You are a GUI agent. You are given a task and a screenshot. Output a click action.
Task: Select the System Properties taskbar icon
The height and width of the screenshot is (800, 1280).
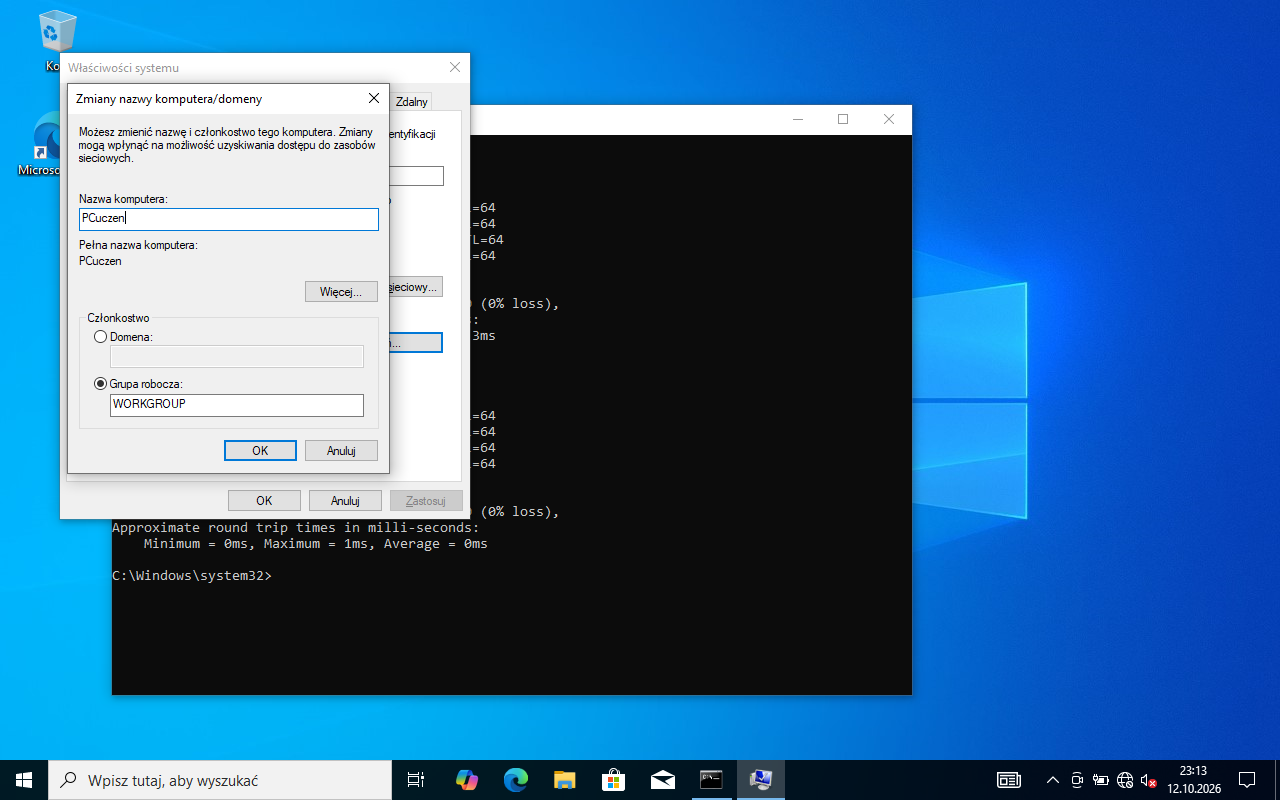pos(761,780)
